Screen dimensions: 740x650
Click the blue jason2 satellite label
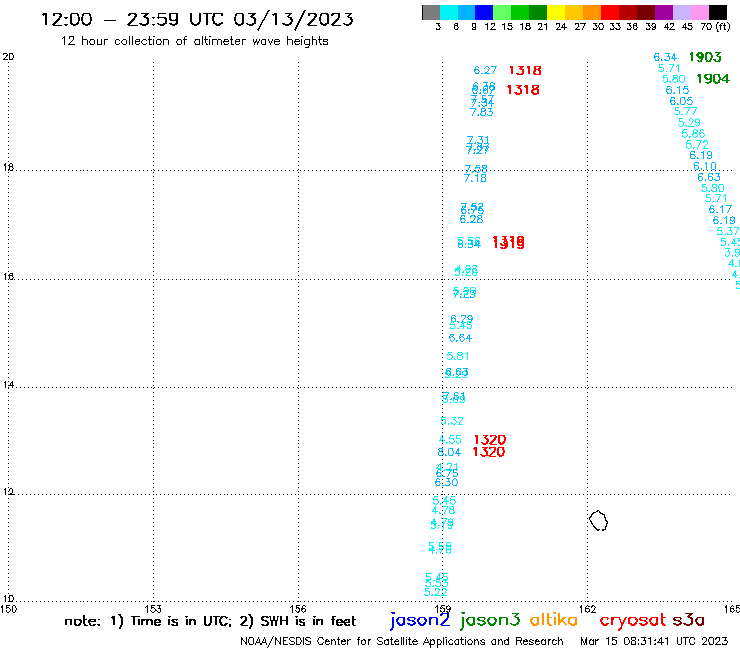tap(420, 620)
